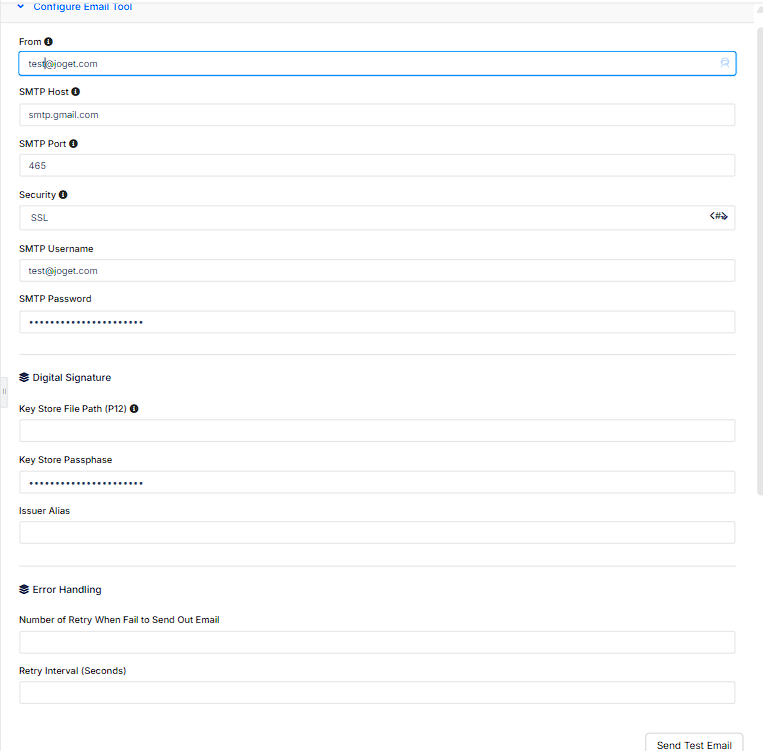763x751 pixels.
Task: Focus the SMTP Port field
Action: coord(377,166)
